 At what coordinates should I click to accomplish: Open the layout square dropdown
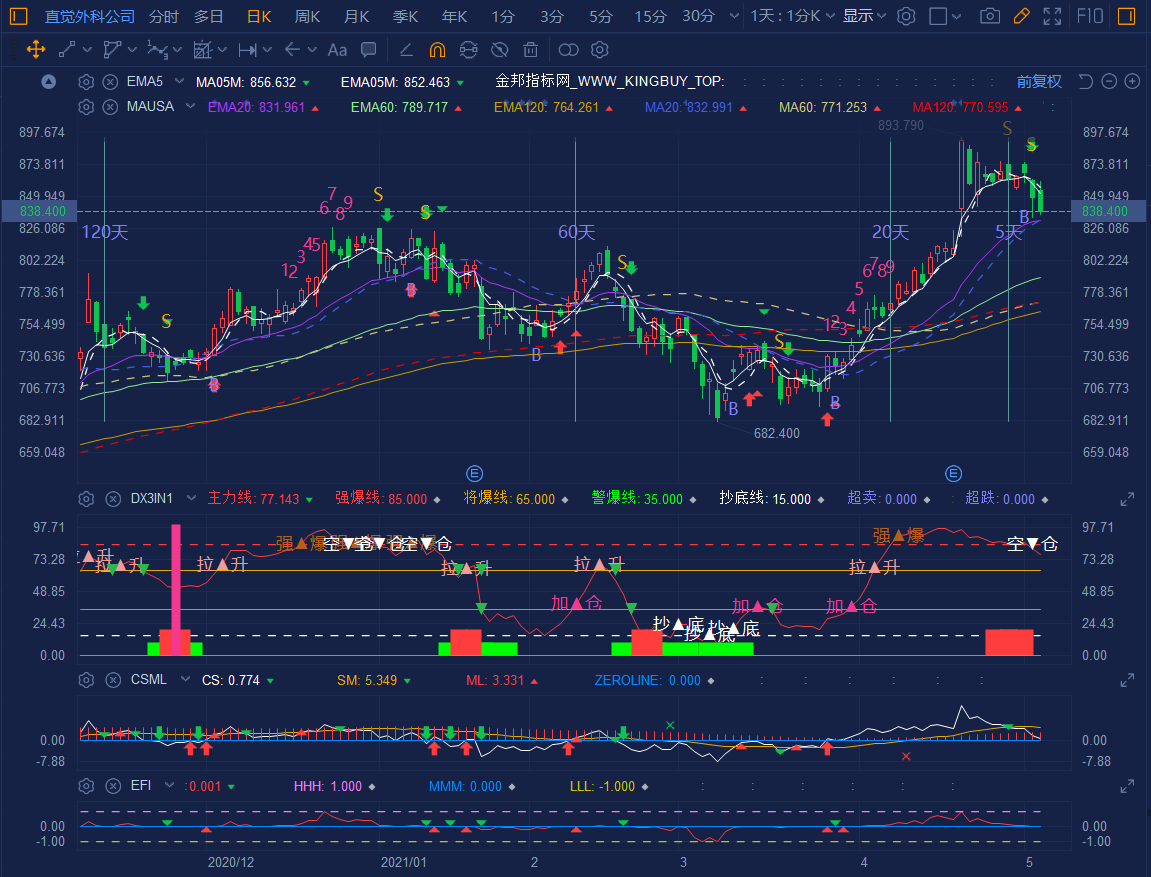[x=945, y=16]
